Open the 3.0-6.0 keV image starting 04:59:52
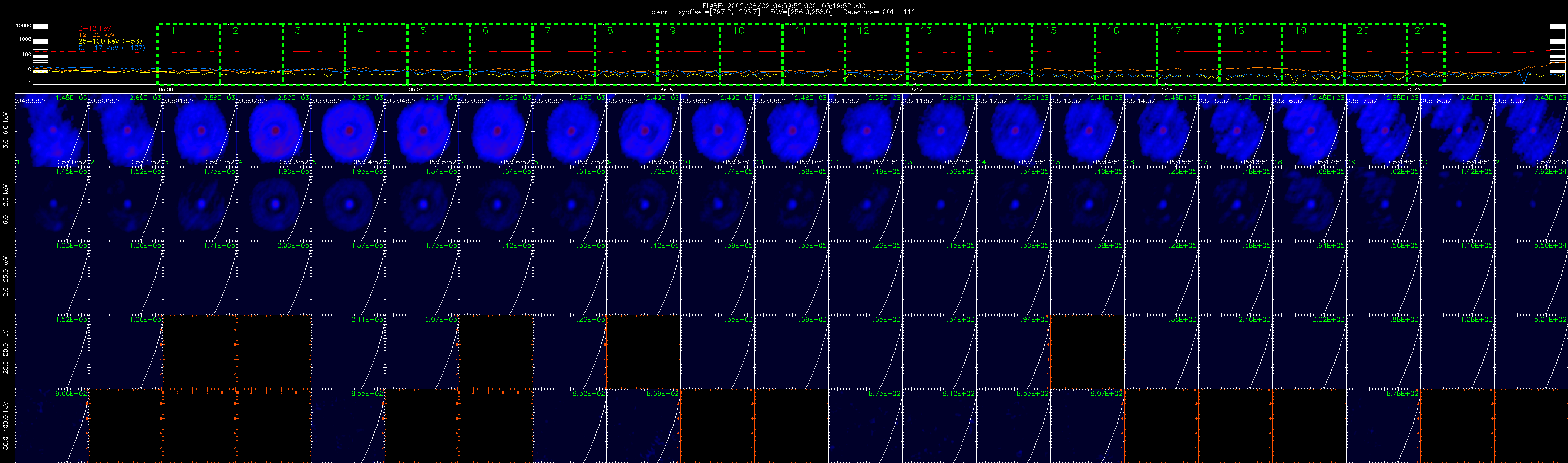Image resolution: width=1568 pixels, height=463 pixels. click(52, 130)
